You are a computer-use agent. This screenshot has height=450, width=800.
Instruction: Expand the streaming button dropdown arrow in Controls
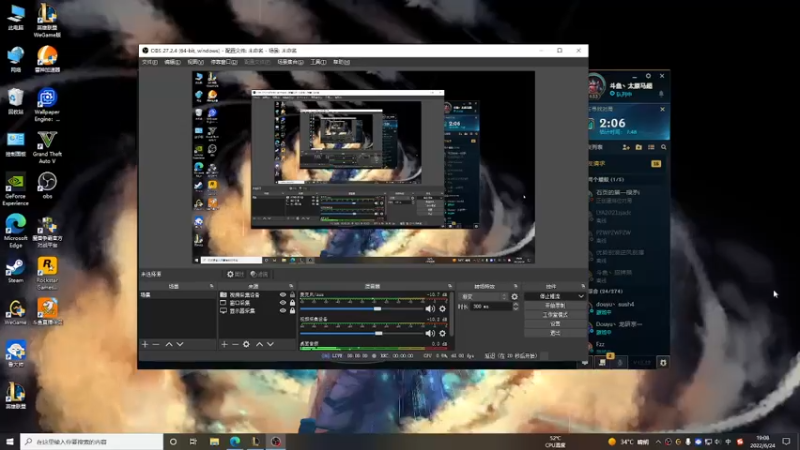(x=581, y=296)
